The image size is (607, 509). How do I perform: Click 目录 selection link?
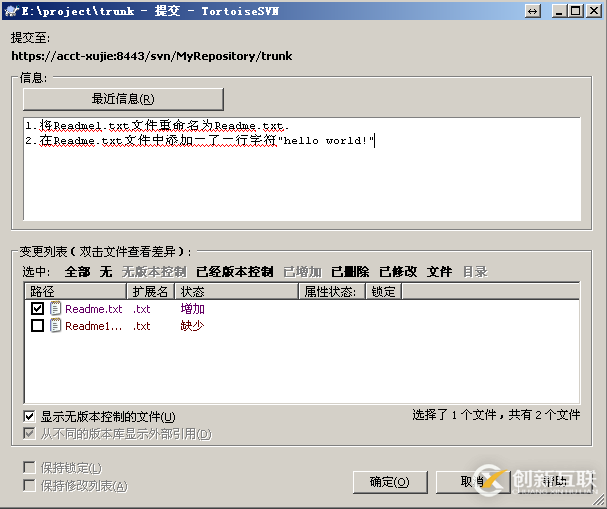pos(475,272)
